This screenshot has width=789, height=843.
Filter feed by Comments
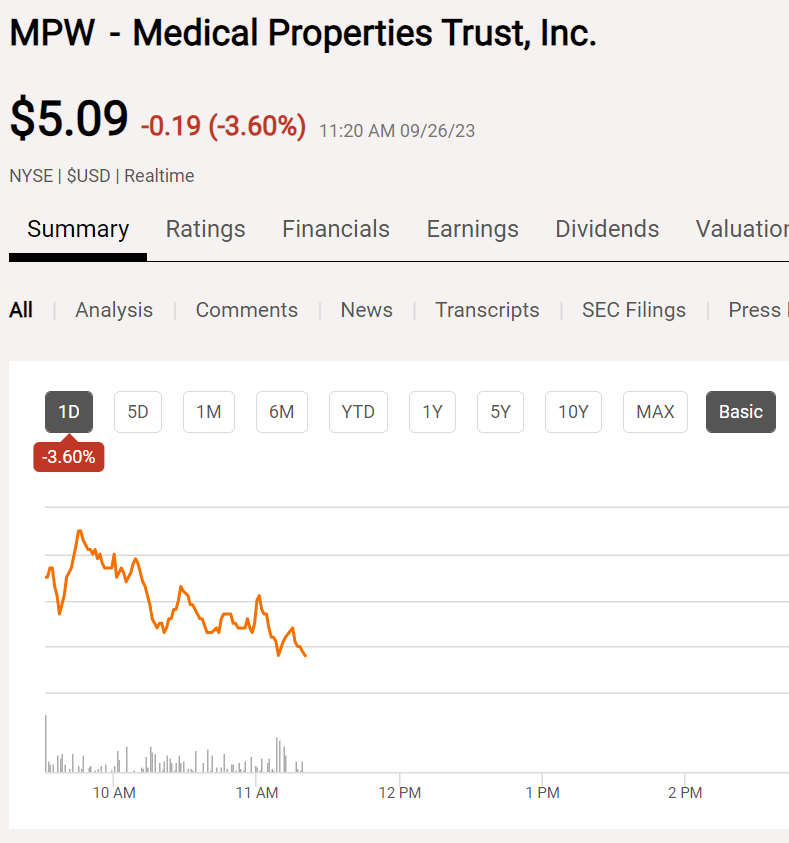pos(246,310)
